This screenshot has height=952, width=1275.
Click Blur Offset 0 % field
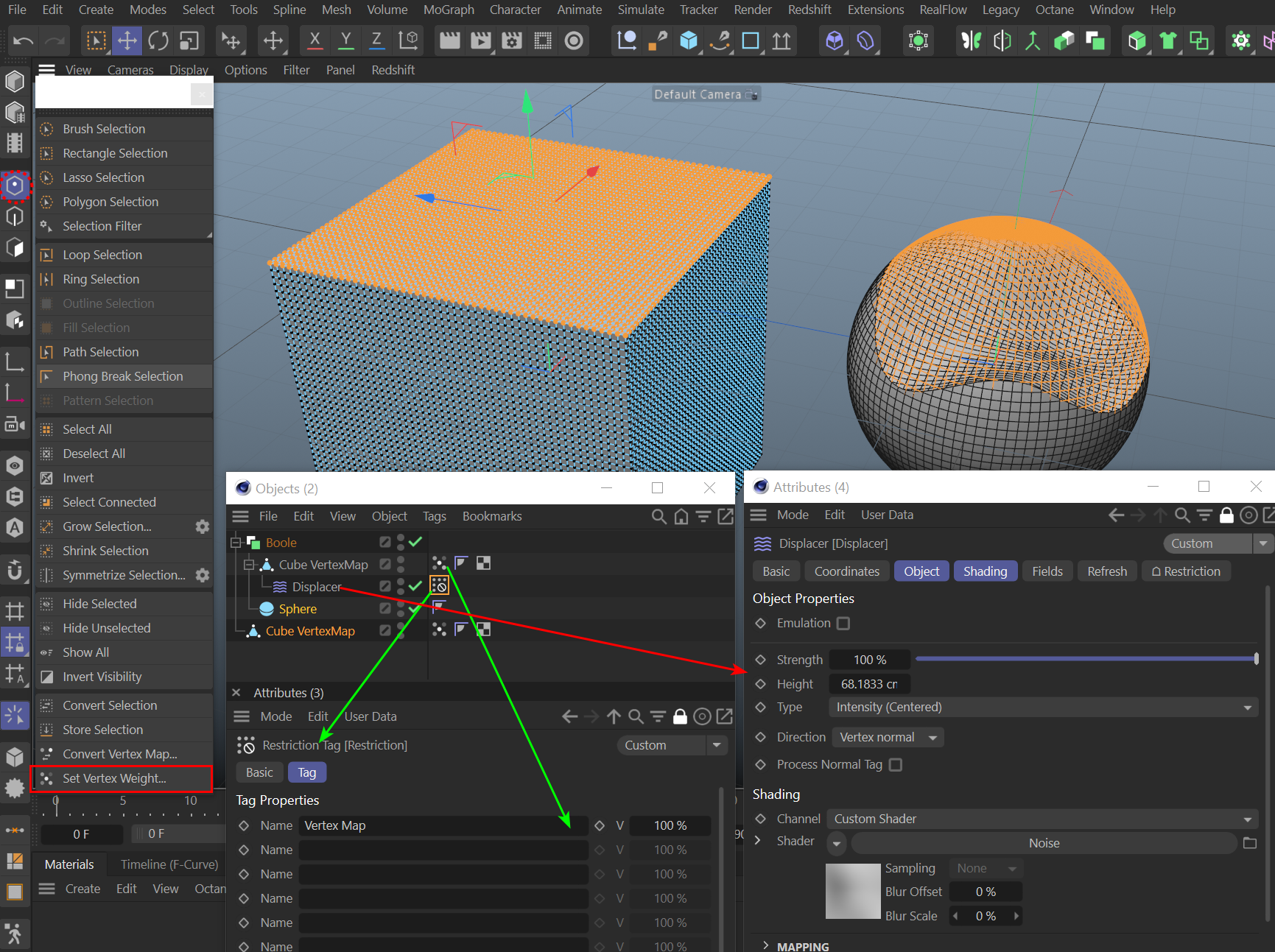pos(986,892)
